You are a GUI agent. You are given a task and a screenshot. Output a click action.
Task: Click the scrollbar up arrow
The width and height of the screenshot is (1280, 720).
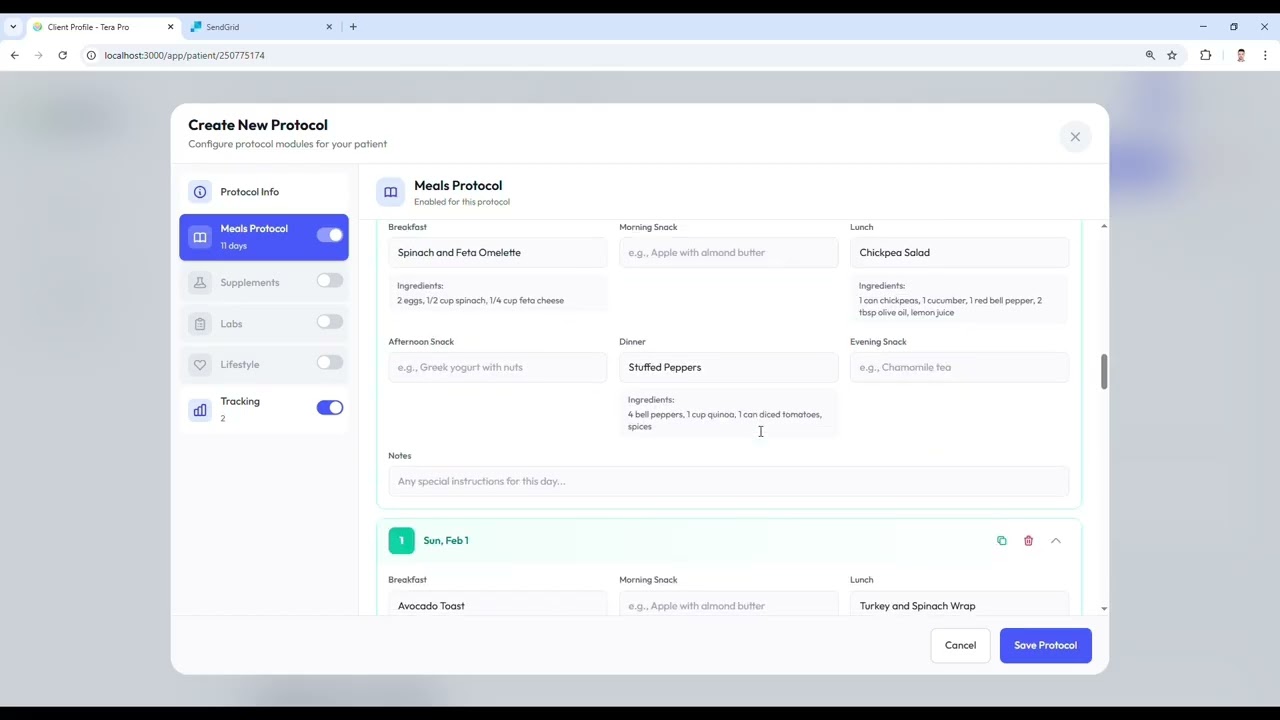1104,227
